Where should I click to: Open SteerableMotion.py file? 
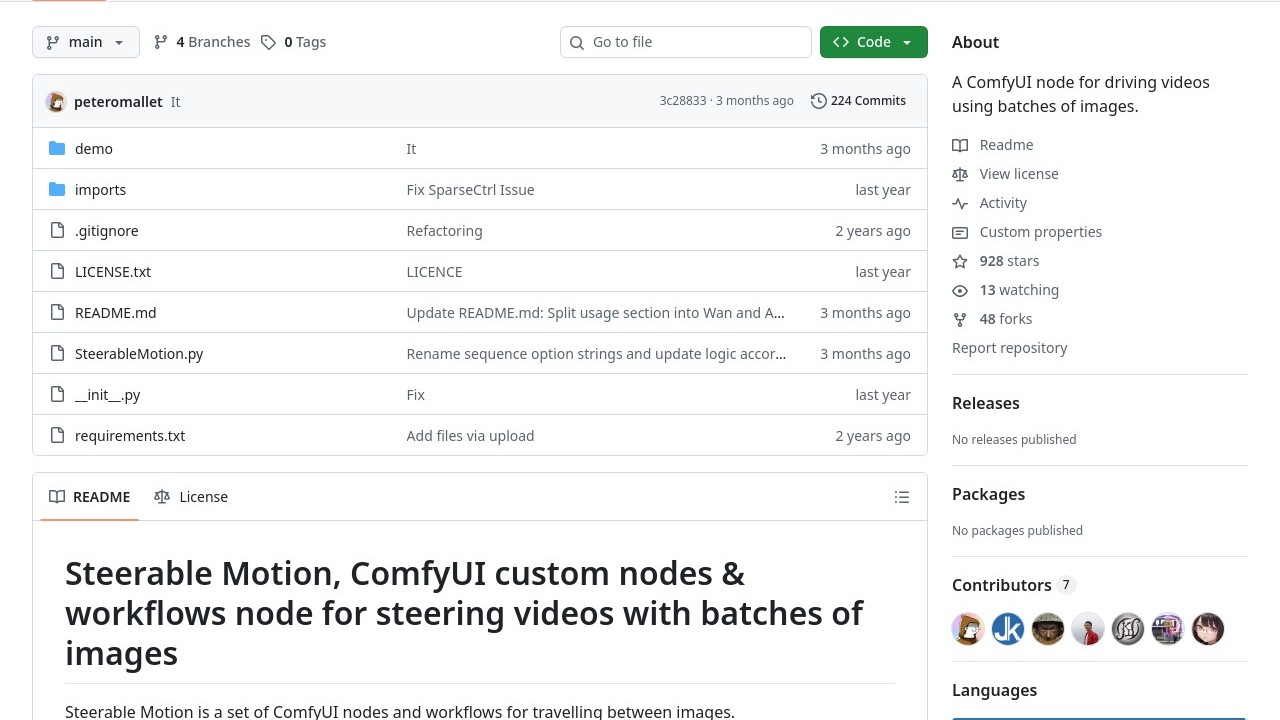[139, 354]
